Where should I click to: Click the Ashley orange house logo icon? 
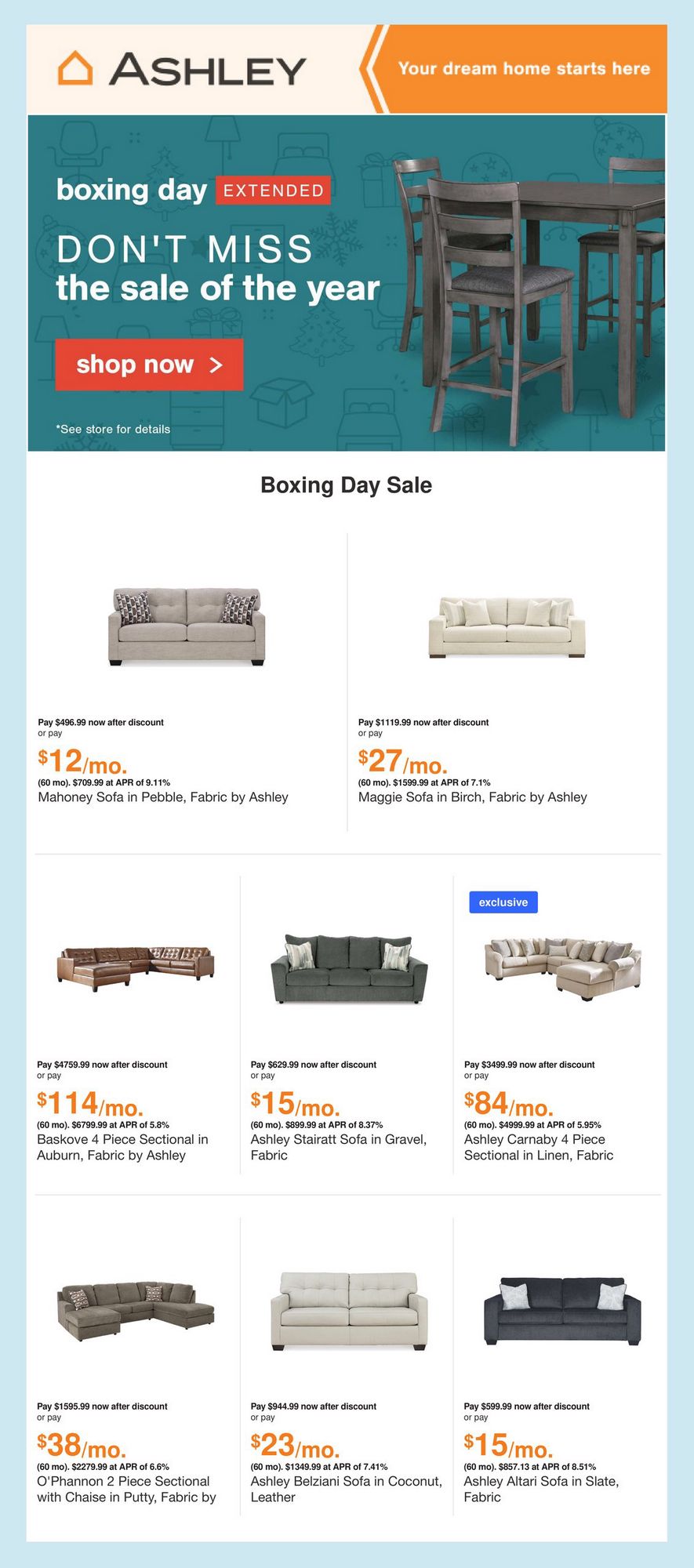[x=75, y=68]
